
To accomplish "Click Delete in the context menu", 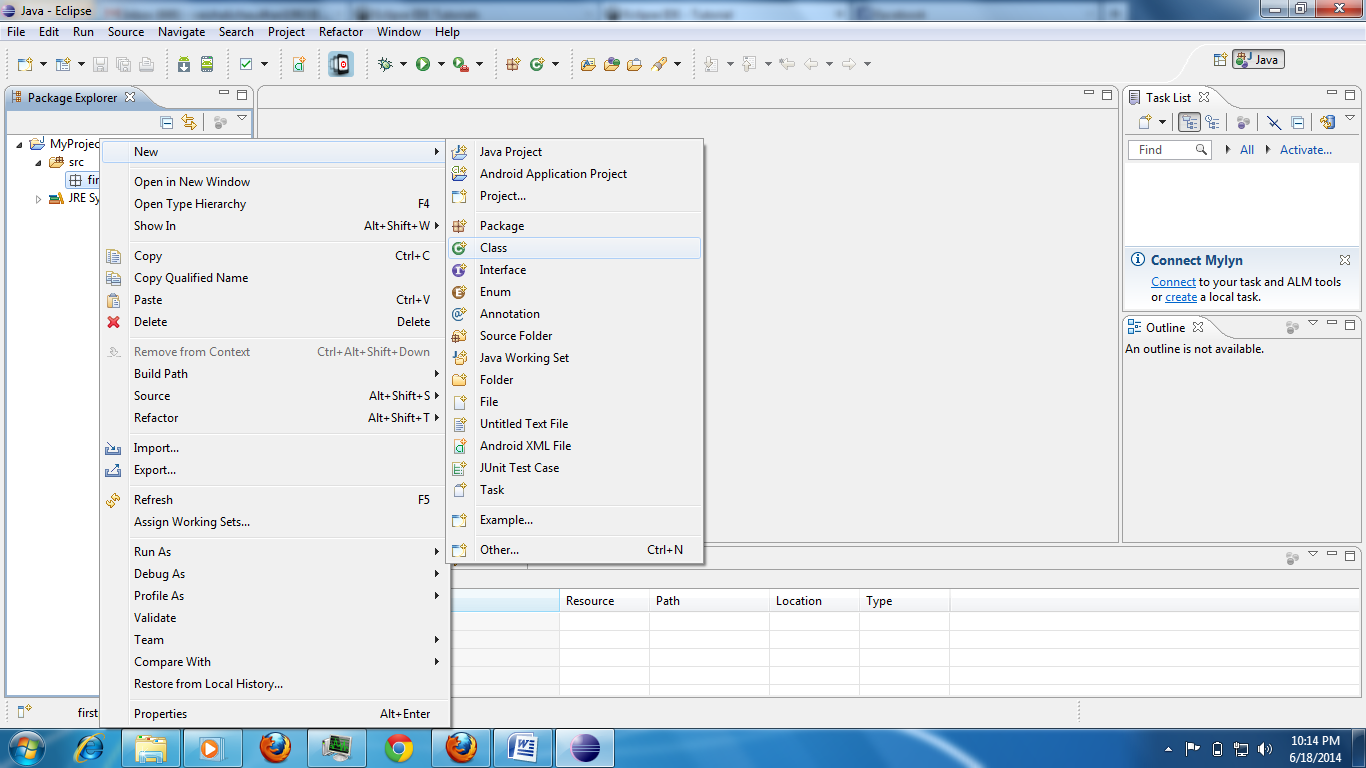I will point(275,322).
